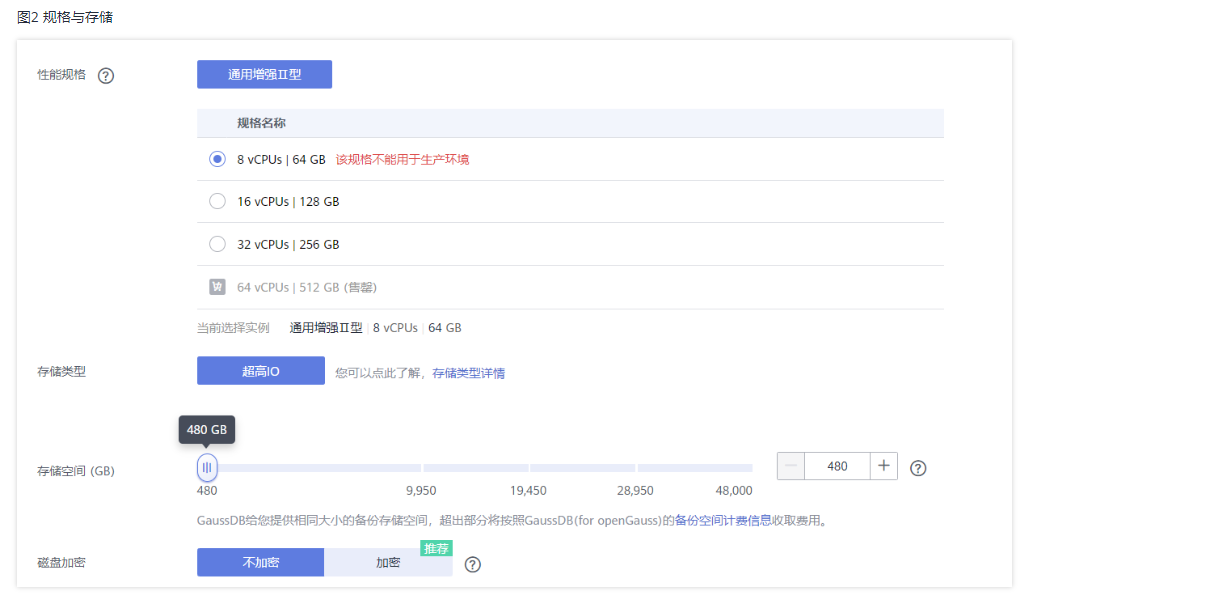Select the 16 vCPUs | 128 GB radio button
The image size is (1229, 595).
tap(217, 201)
